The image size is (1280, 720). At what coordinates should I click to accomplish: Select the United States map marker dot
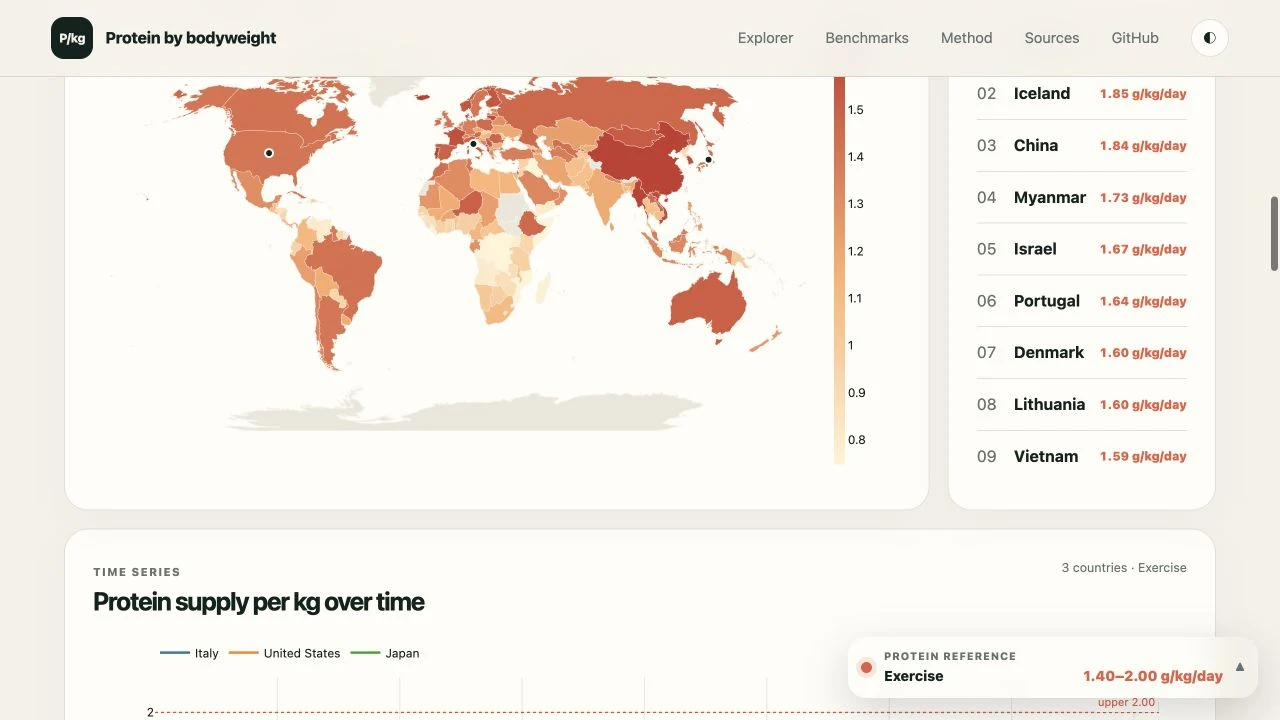tap(269, 153)
